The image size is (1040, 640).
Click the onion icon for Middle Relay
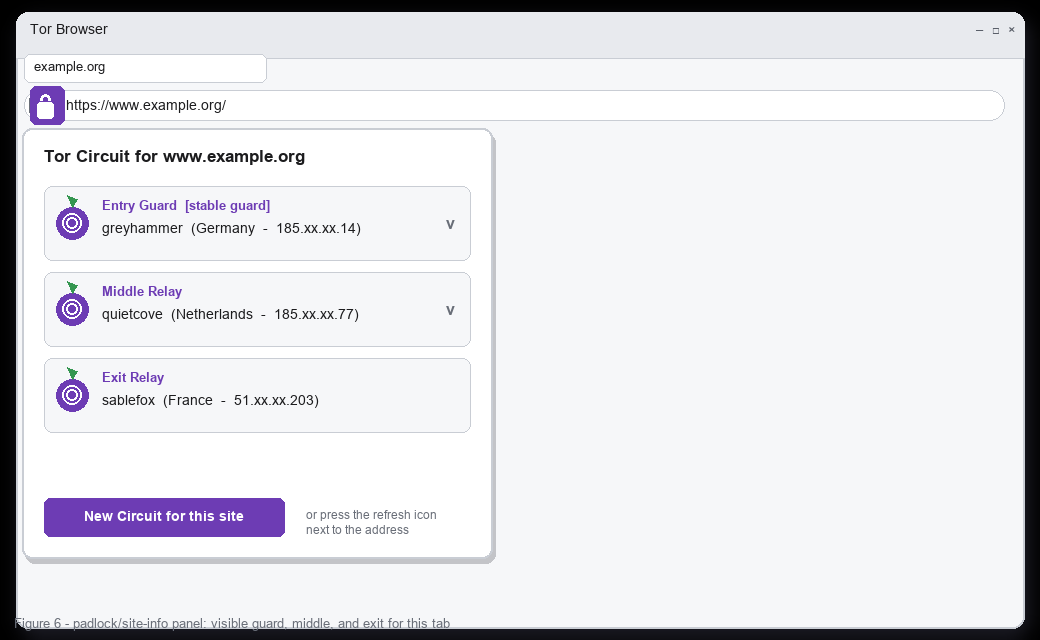[72, 304]
